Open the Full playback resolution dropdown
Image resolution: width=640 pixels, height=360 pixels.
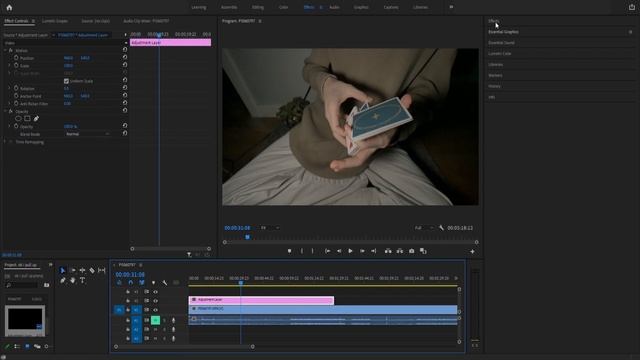point(424,228)
